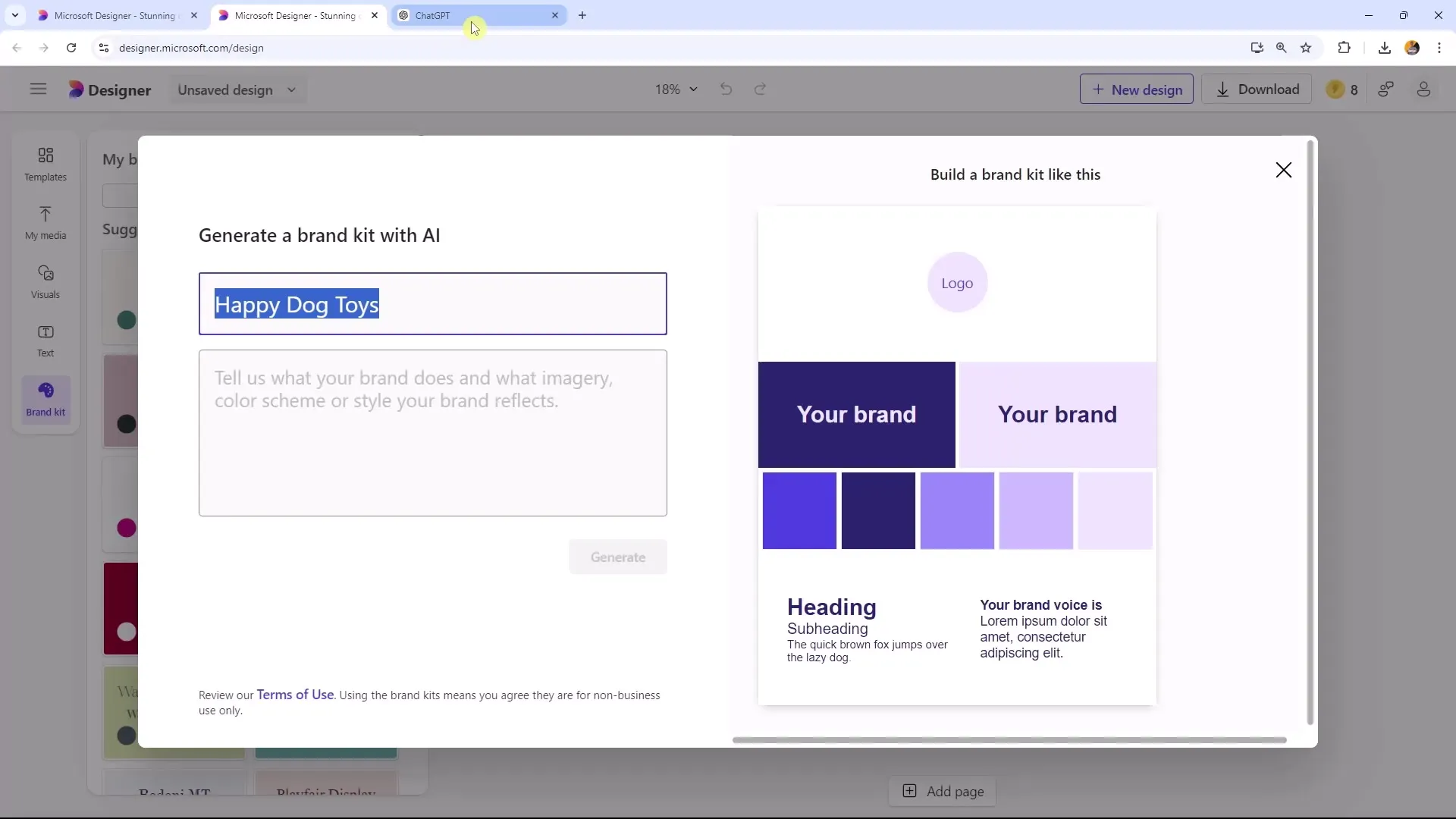Click the dark navy color swatch
Image resolution: width=1456 pixels, height=819 pixels.
click(x=878, y=510)
